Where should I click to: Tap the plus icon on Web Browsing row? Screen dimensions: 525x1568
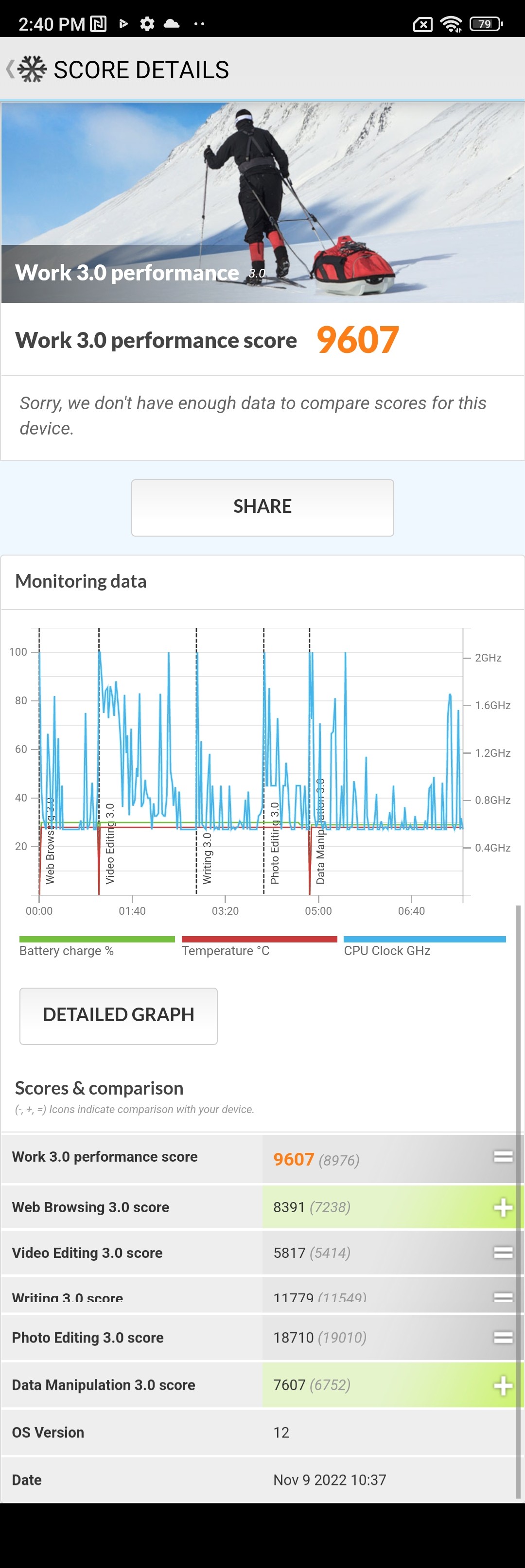tap(503, 1207)
